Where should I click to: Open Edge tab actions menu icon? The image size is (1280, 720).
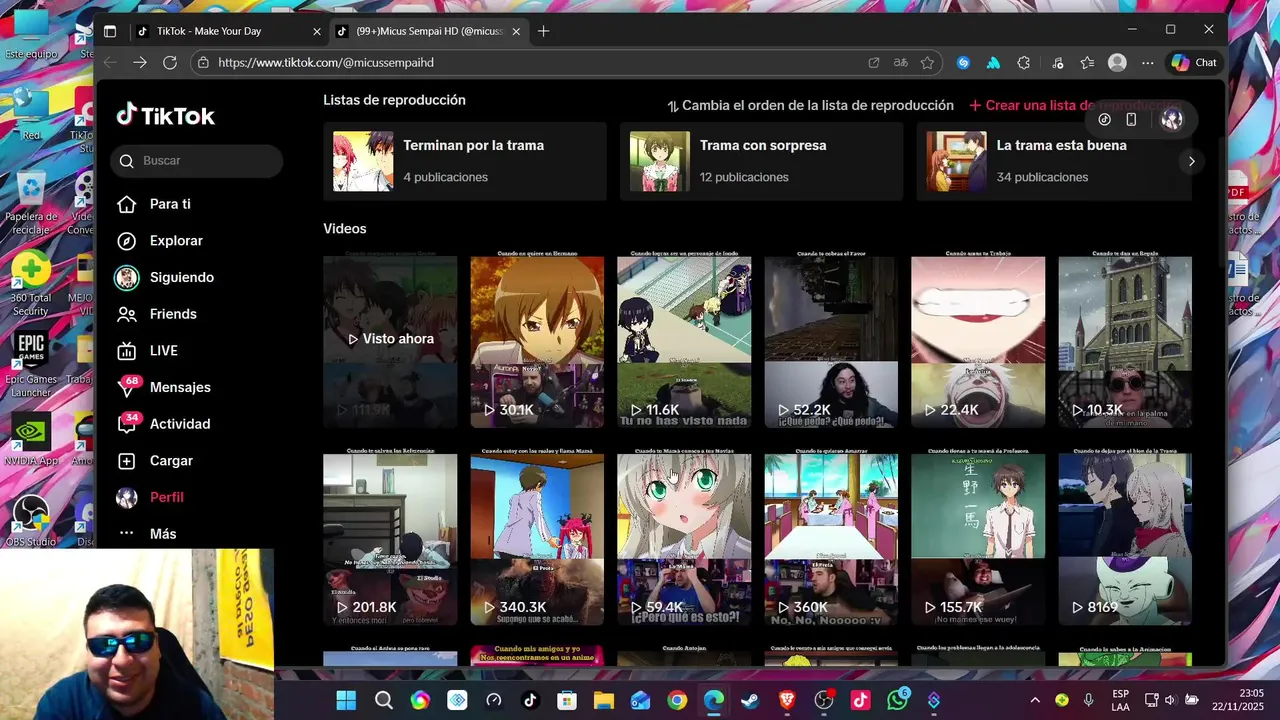coord(110,31)
